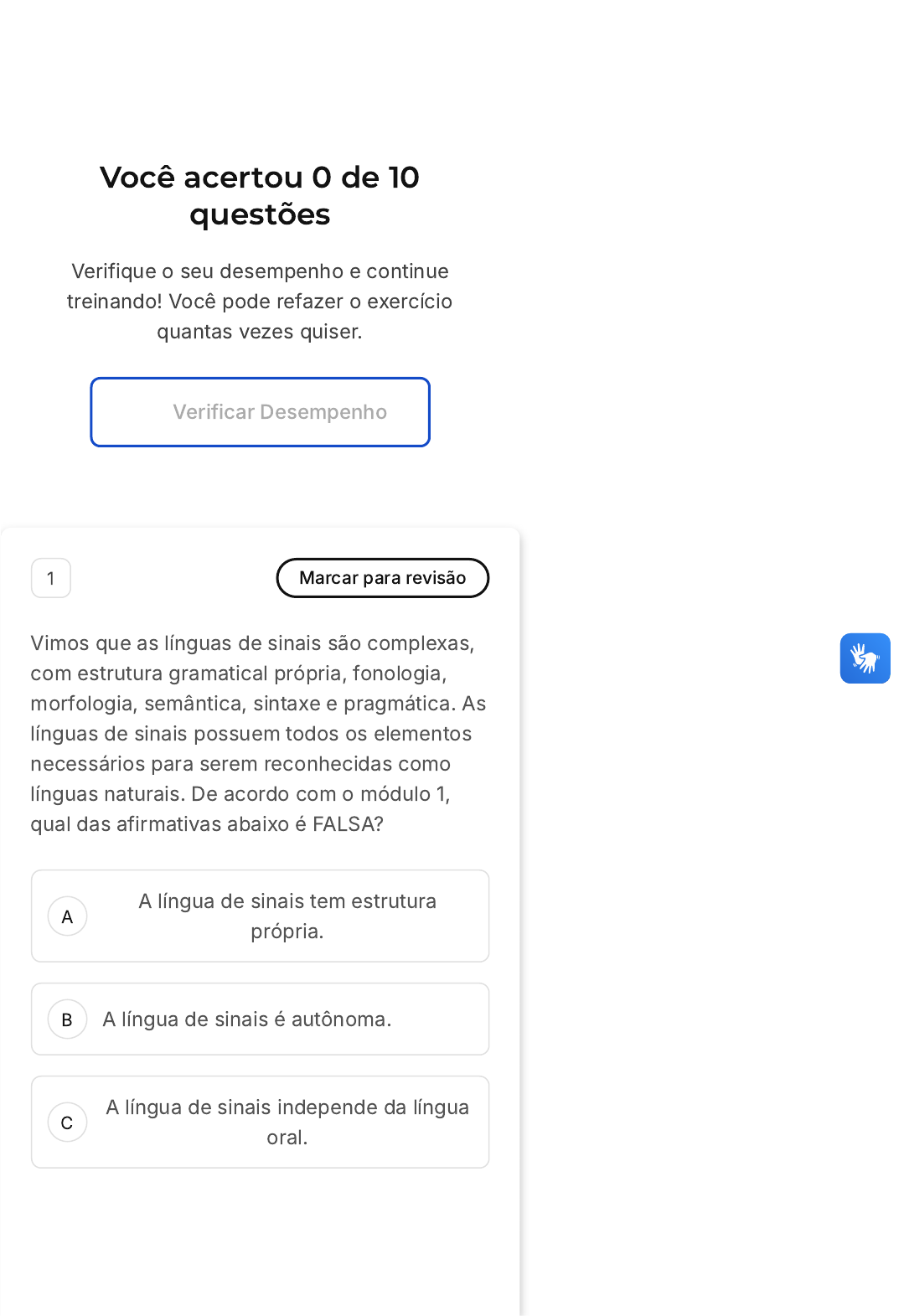Click the 'quantas vezes quiser.' text line
This screenshot has height=1316, width=904.
[x=260, y=332]
